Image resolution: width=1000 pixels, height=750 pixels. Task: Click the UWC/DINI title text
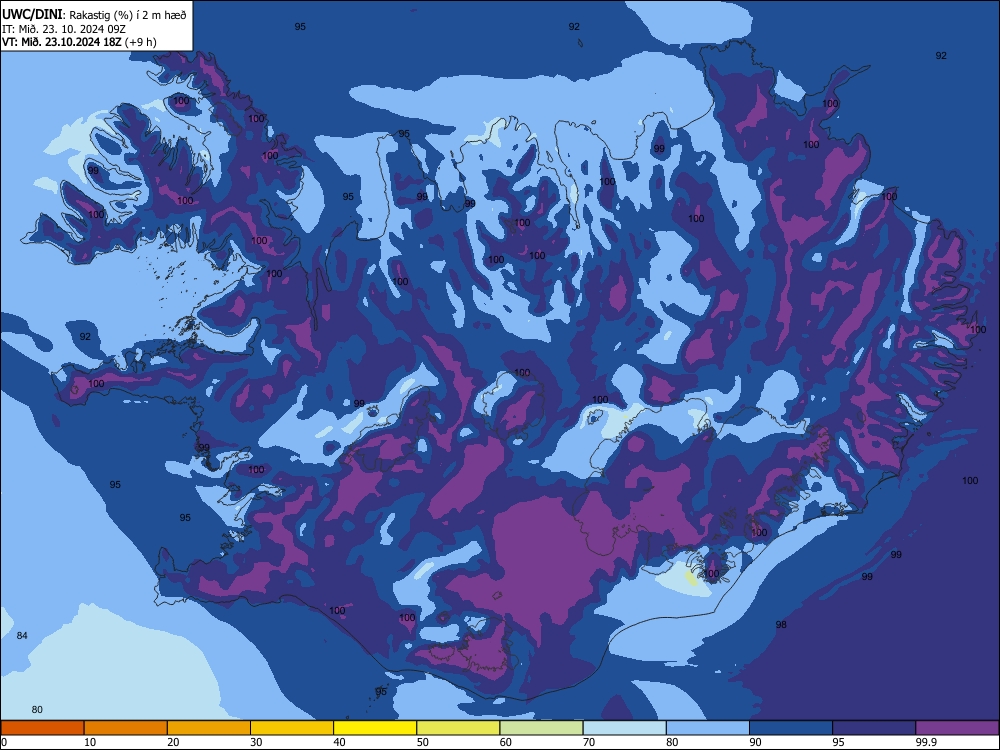[x=32, y=15]
